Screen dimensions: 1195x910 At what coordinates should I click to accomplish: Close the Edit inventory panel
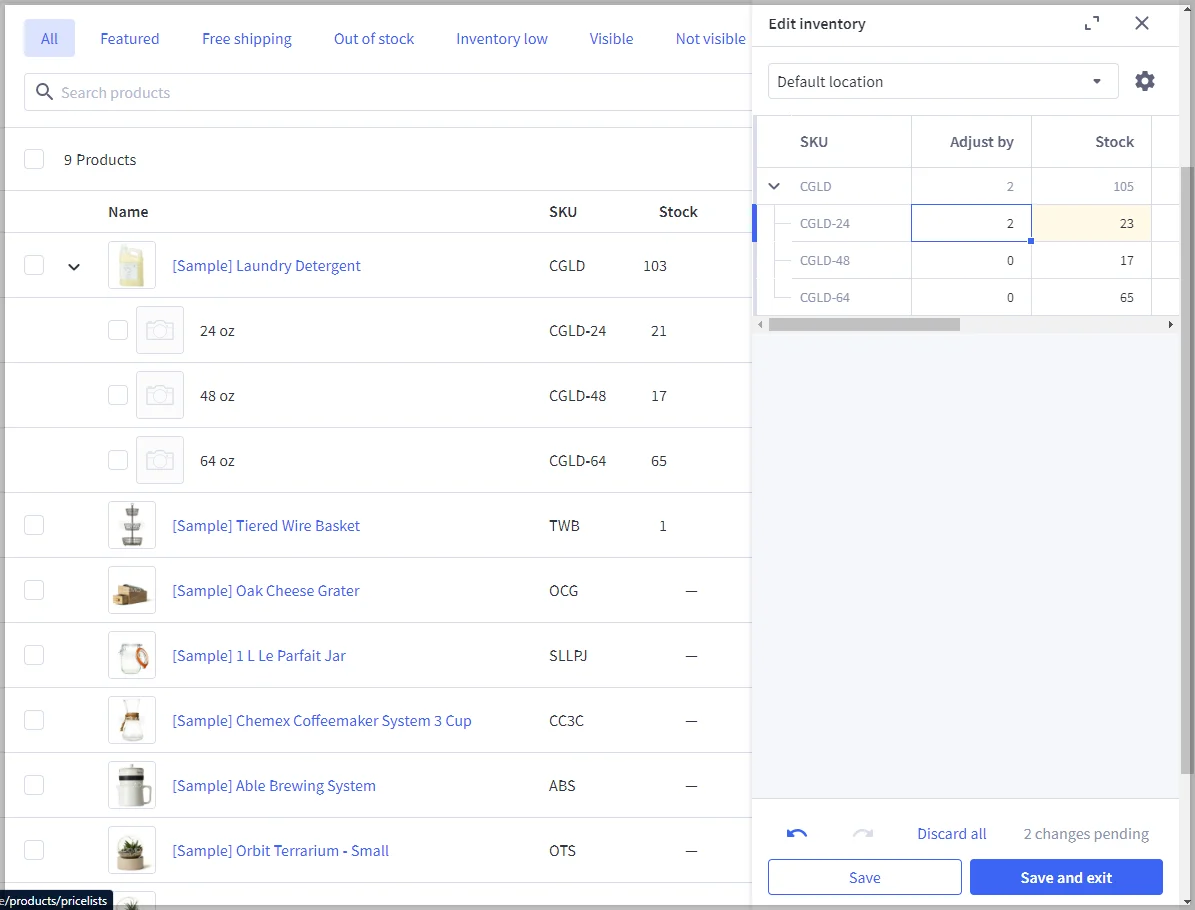1142,23
